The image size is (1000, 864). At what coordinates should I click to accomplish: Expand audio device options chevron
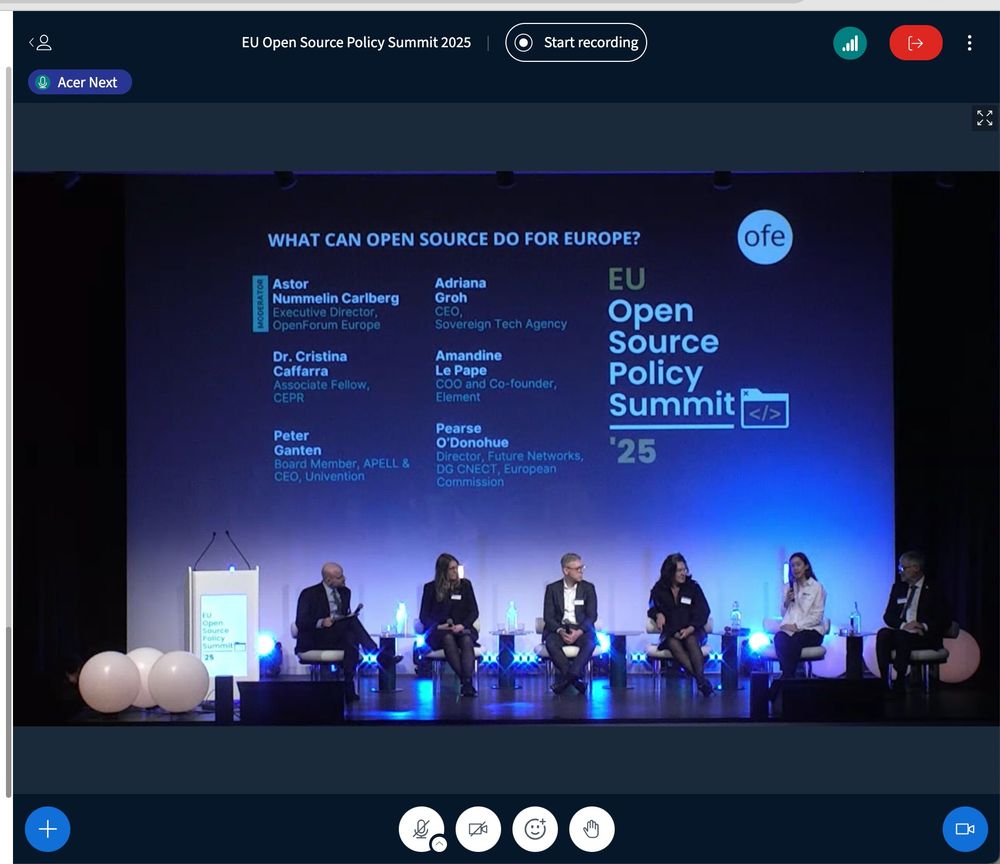click(439, 844)
